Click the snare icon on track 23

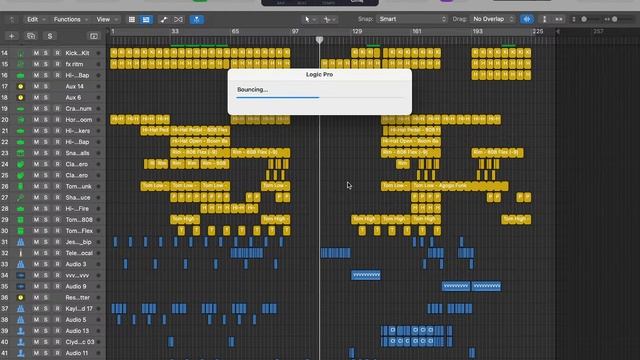[20, 153]
